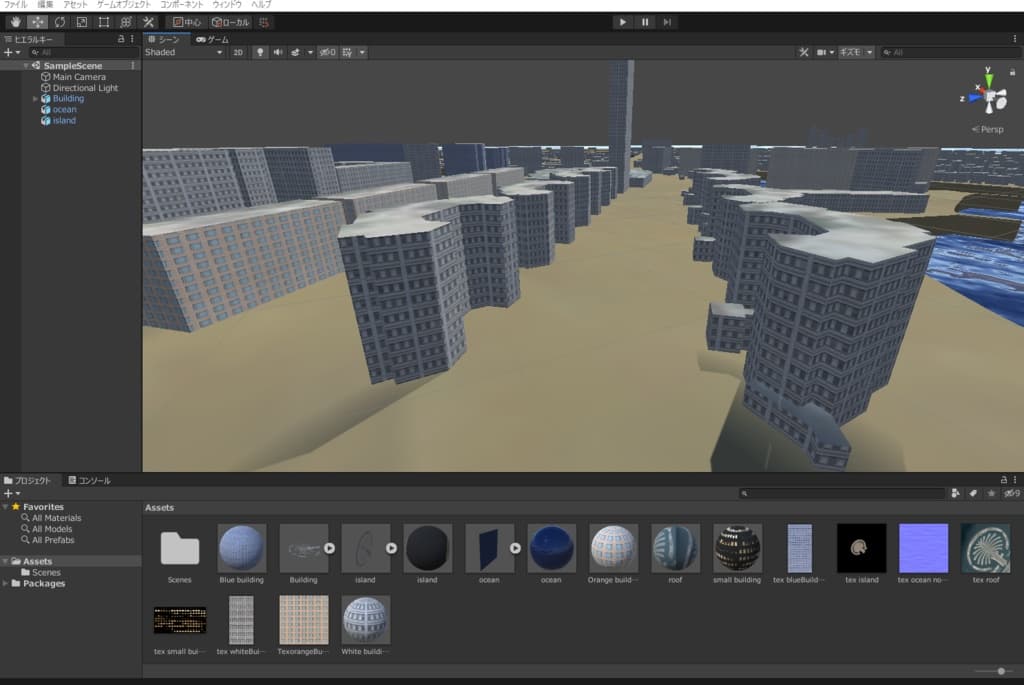Toggle scene audio with the speaker icon
Viewport: 1024px width, 685px height.
278,52
